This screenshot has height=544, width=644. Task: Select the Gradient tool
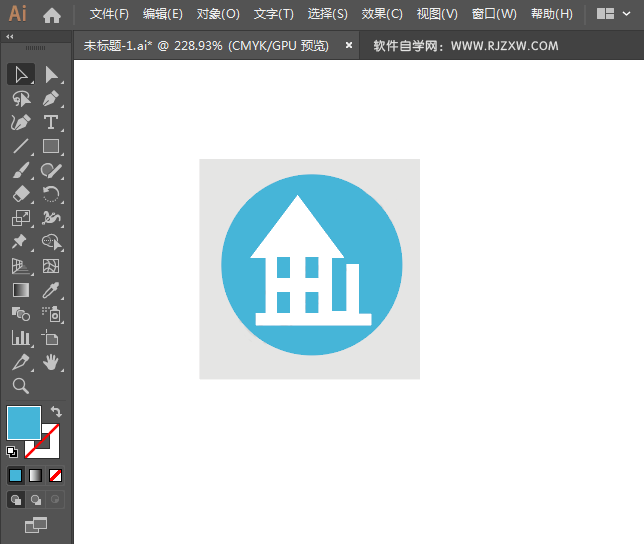(x=21, y=290)
